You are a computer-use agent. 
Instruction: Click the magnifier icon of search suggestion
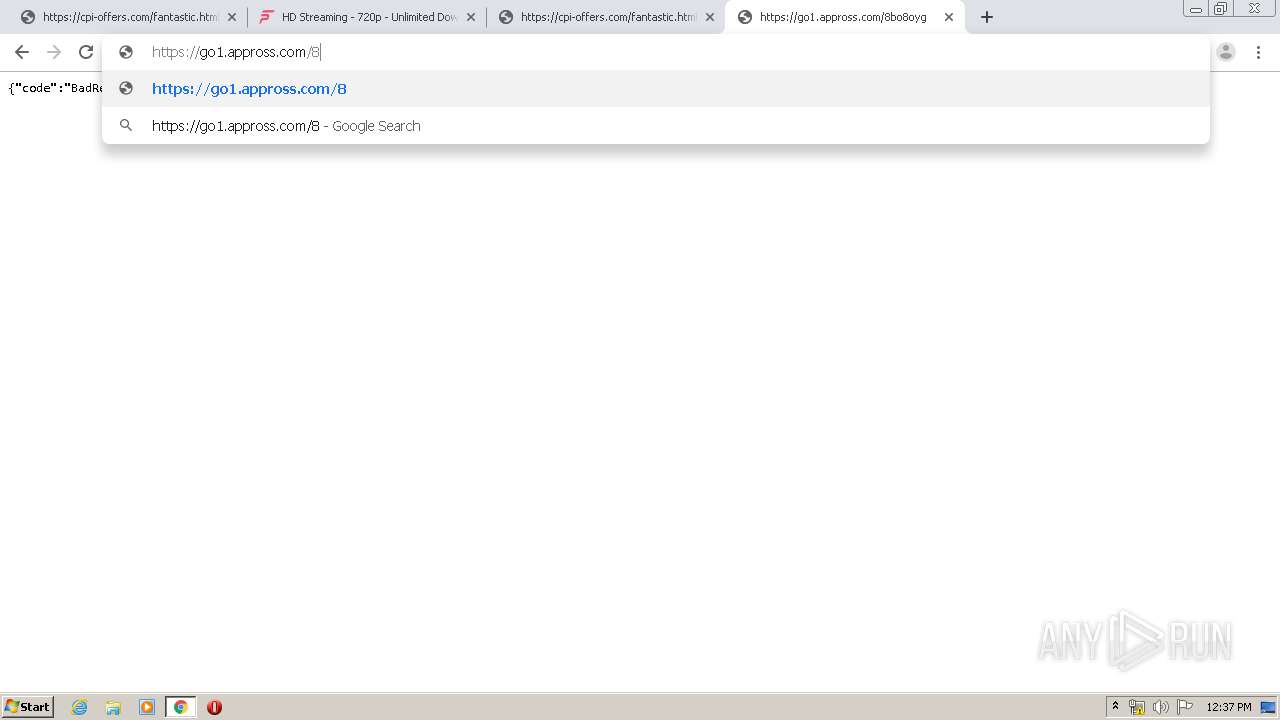[126, 126]
